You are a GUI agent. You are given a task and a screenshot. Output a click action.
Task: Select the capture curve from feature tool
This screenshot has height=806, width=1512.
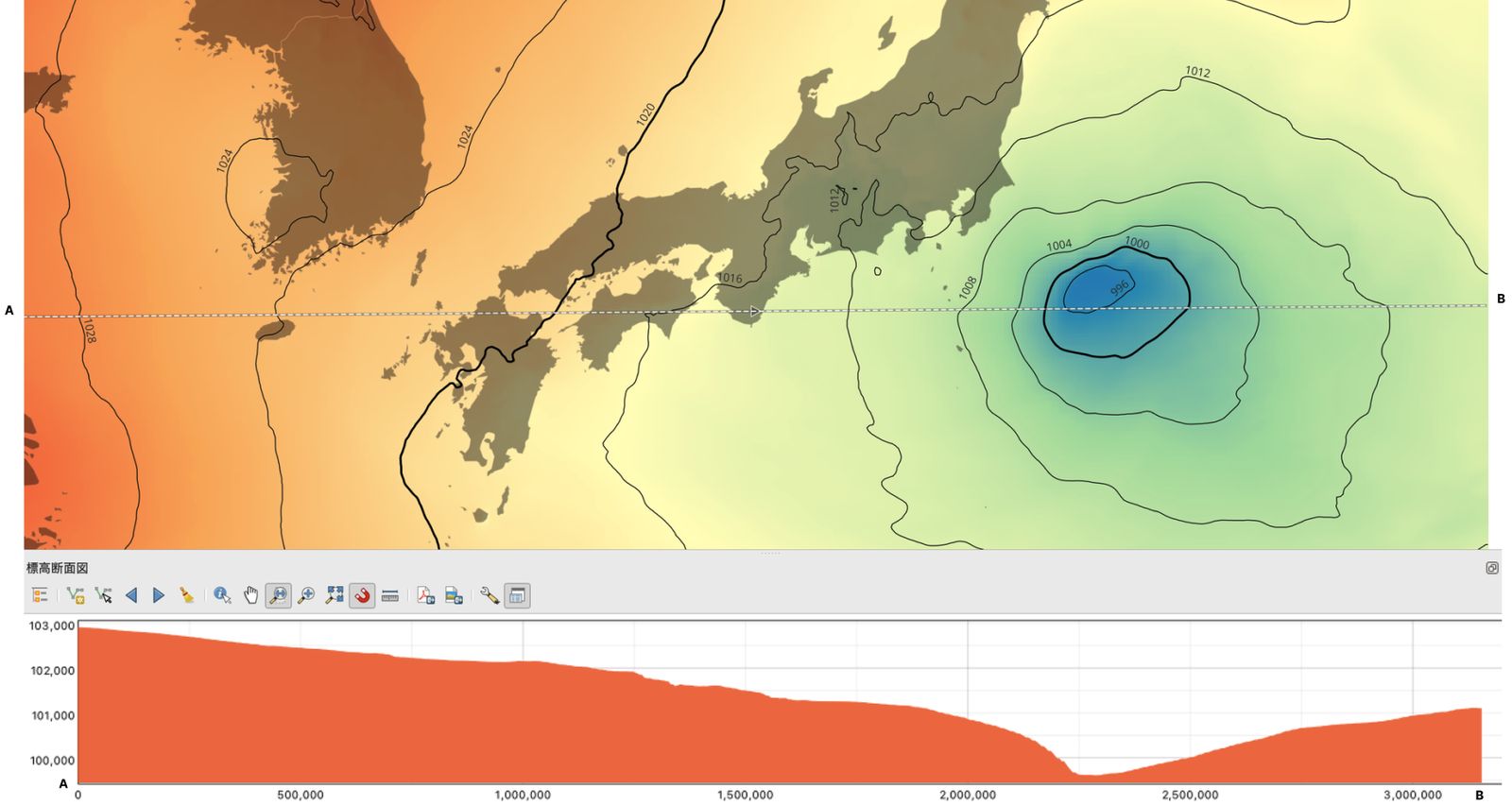click(103, 595)
